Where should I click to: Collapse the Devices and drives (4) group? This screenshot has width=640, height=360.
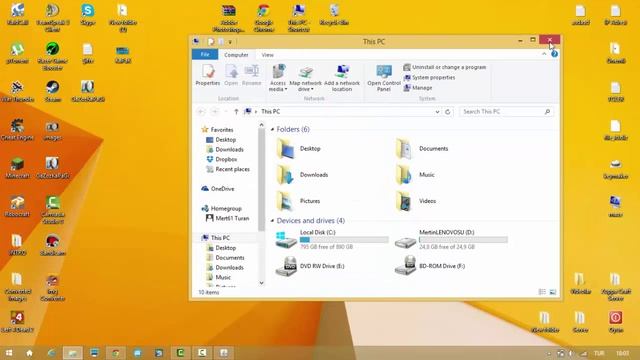(272, 221)
